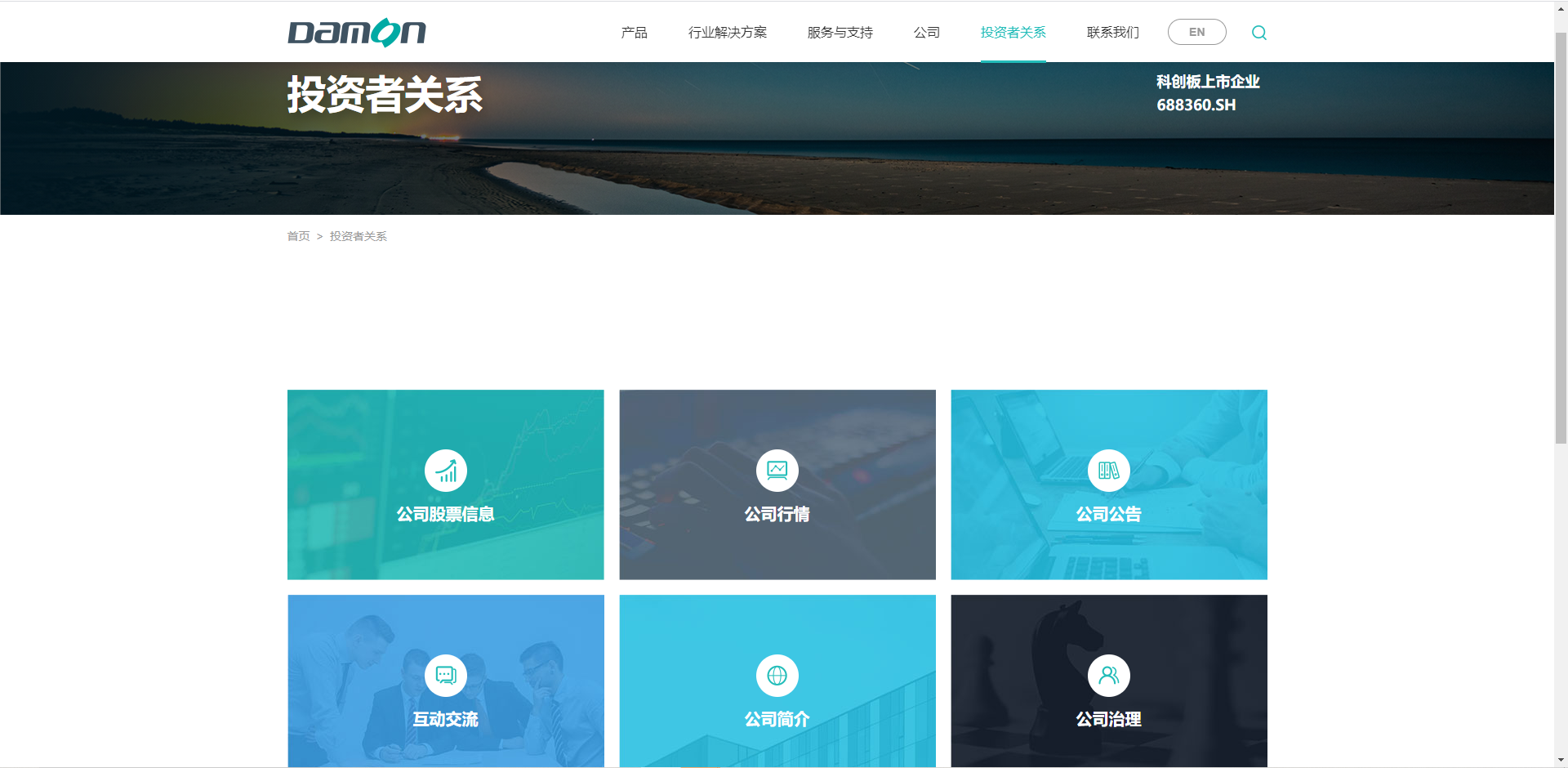Screen dimensions: 1568x768
Task: Click the stock chart icon for 公司股票信息
Action: point(446,471)
